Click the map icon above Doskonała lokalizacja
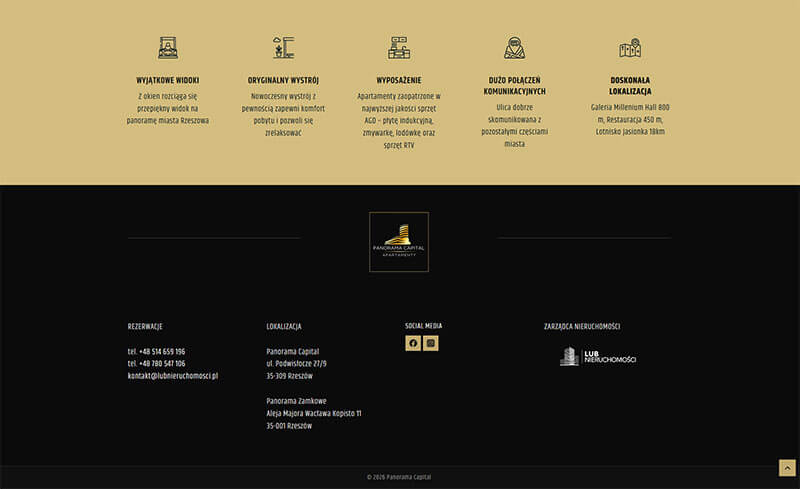This screenshot has height=489, width=800. tap(629, 47)
